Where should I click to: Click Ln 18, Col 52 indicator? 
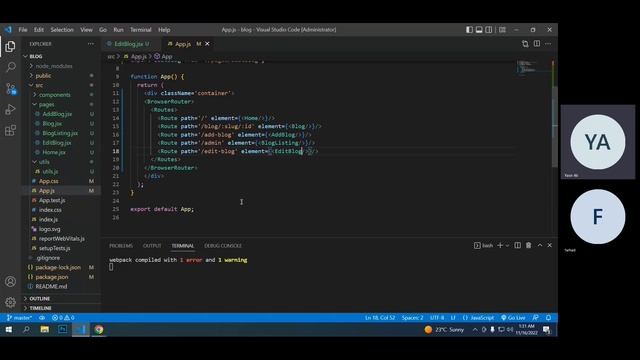pyautogui.click(x=380, y=318)
